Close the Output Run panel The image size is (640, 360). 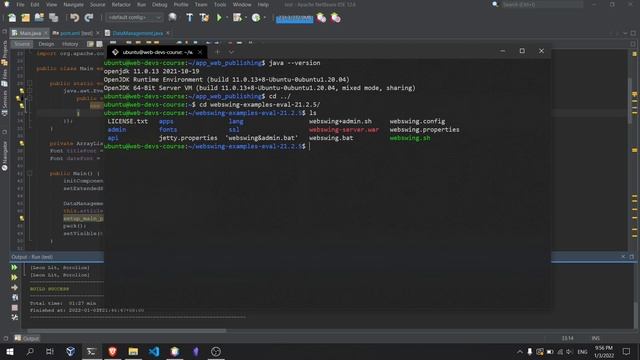[x=623, y=256]
